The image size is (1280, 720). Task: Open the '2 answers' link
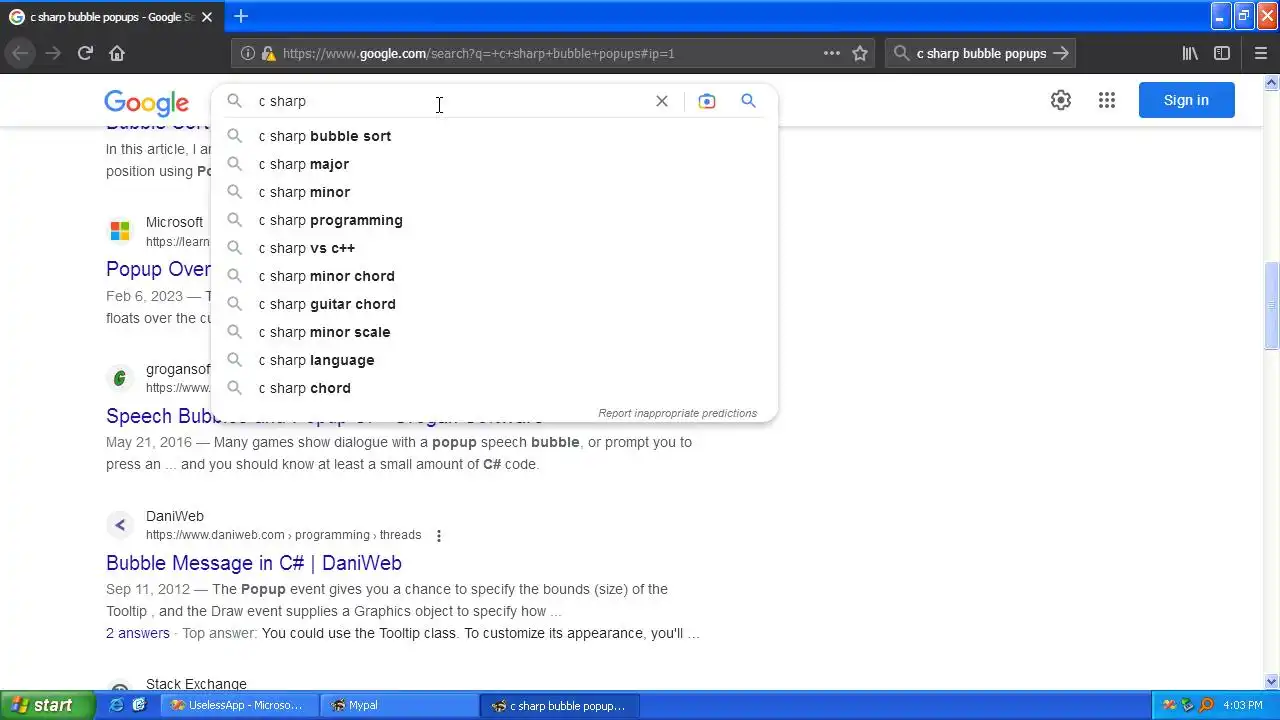(138, 633)
